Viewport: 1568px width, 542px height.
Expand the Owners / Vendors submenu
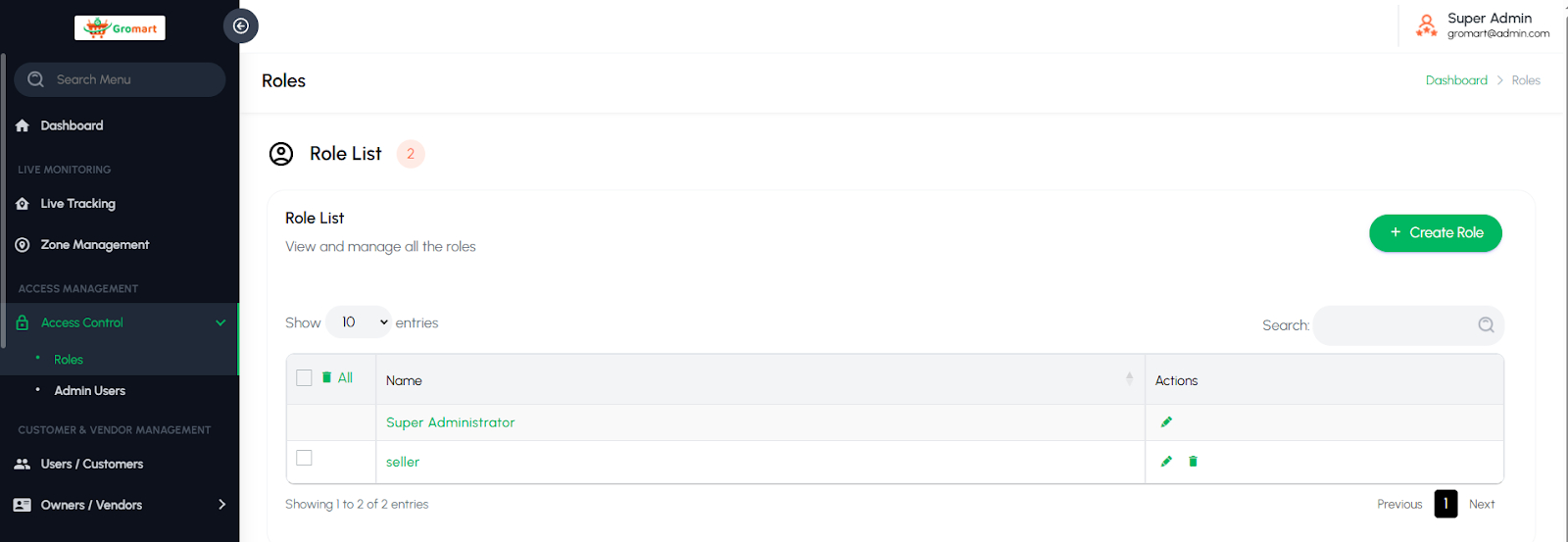tap(221, 505)
